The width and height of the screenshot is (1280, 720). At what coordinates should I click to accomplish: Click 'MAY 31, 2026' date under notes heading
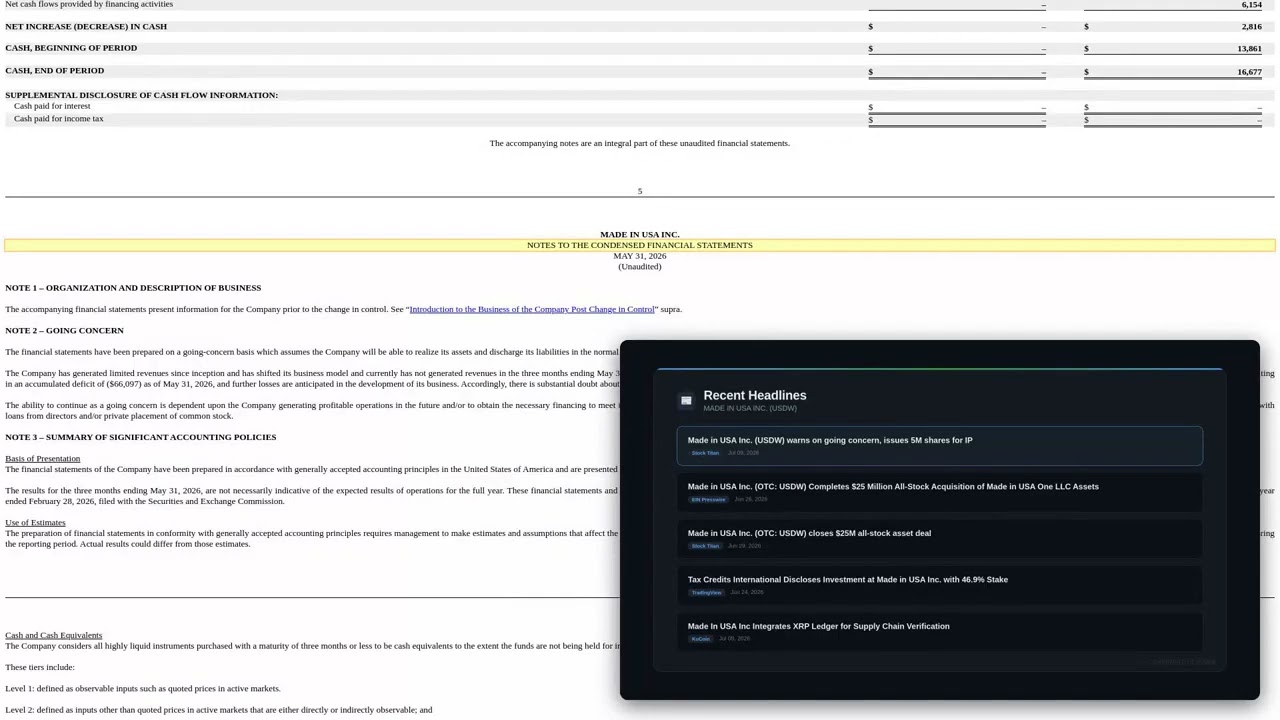click(640, 256)
